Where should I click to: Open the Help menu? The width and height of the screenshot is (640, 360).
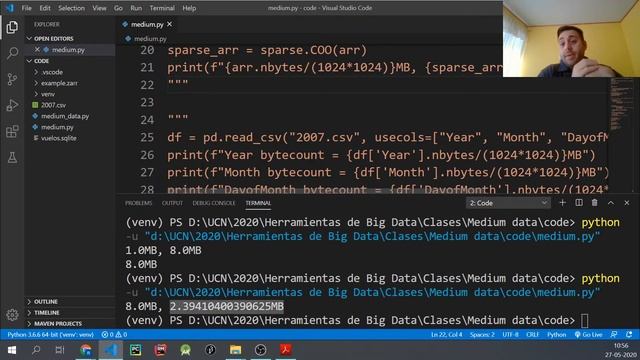click(189, 8)
